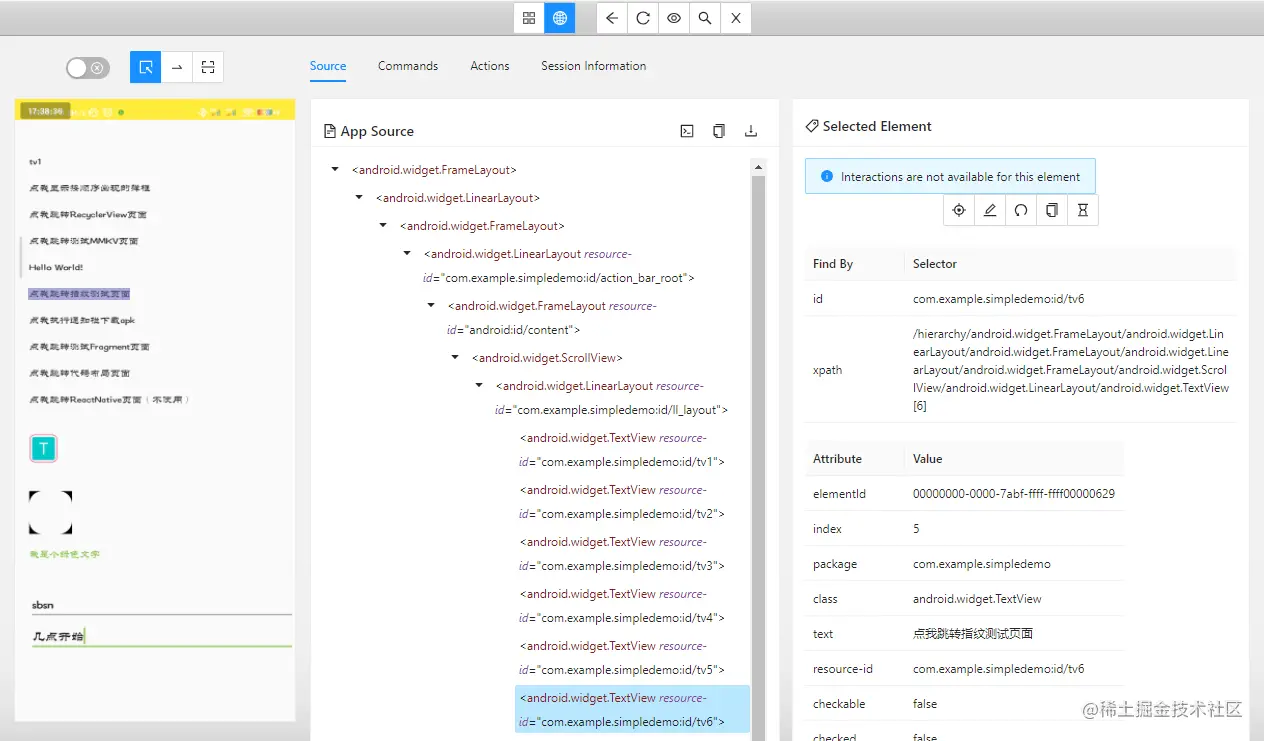Image resolution: width=1264 pixels, height=741 pixels.
Task: Choose Tap By Coordinates mode
Action: (207, 67)
